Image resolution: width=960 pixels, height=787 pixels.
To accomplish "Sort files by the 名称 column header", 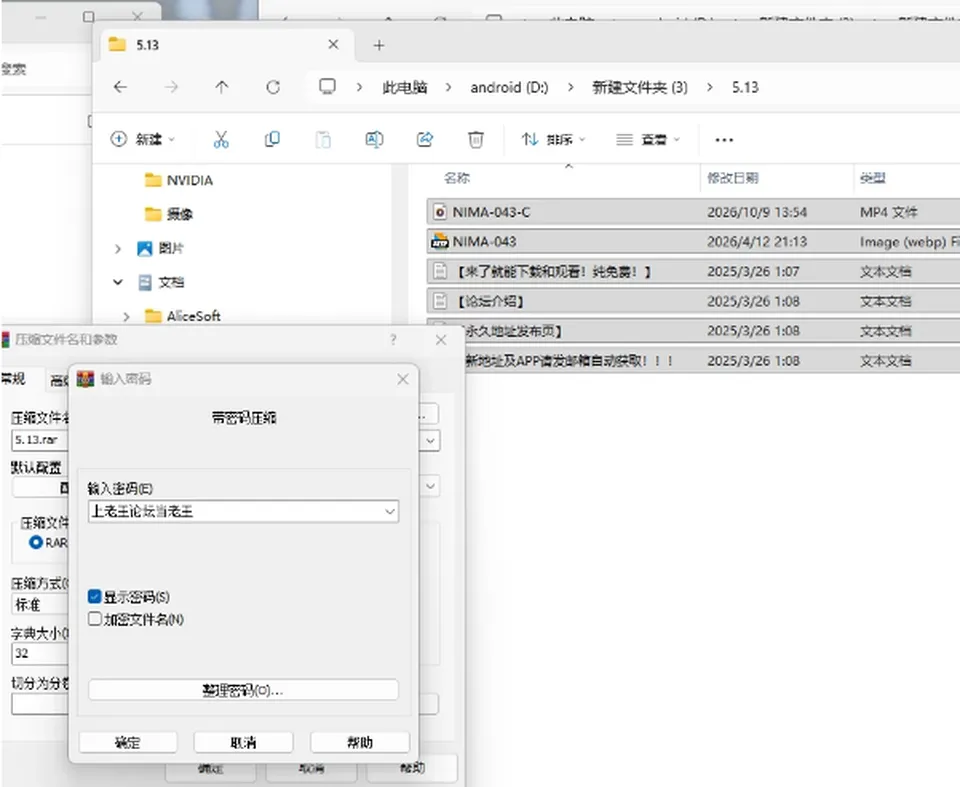I will point(457,178).
